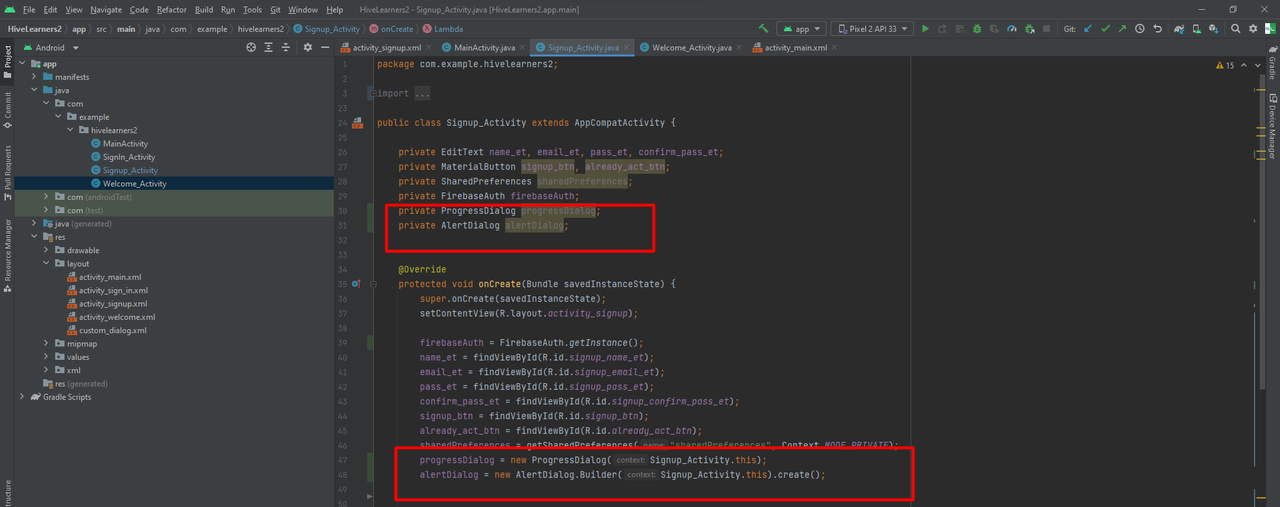The height and width of the screenshot is (507, 1280).
Task: Collapse the hivelearners2 package
Action: coord(70,130)
